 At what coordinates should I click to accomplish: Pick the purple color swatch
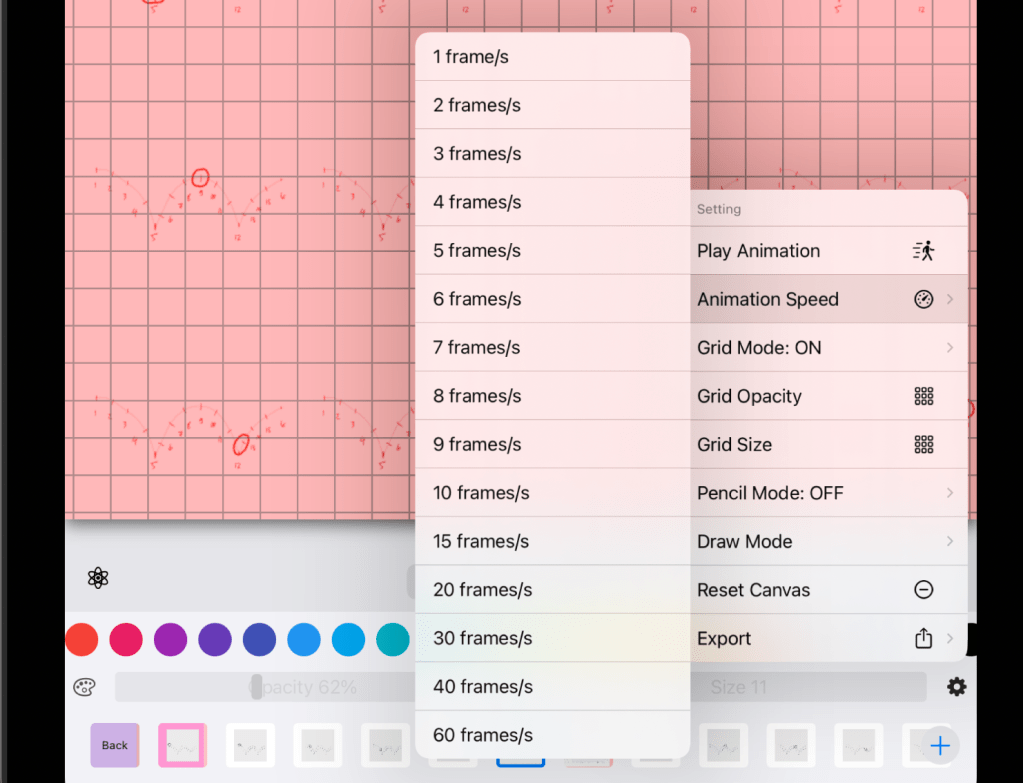(170, 639)
